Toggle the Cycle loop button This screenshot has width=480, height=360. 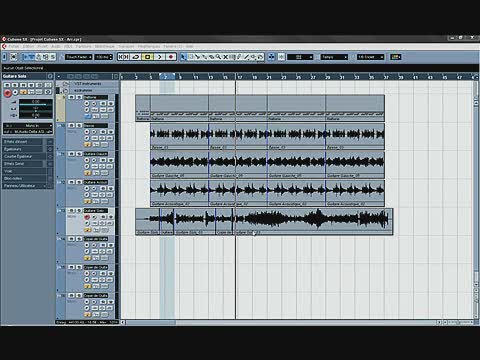(x=135, y=57)
